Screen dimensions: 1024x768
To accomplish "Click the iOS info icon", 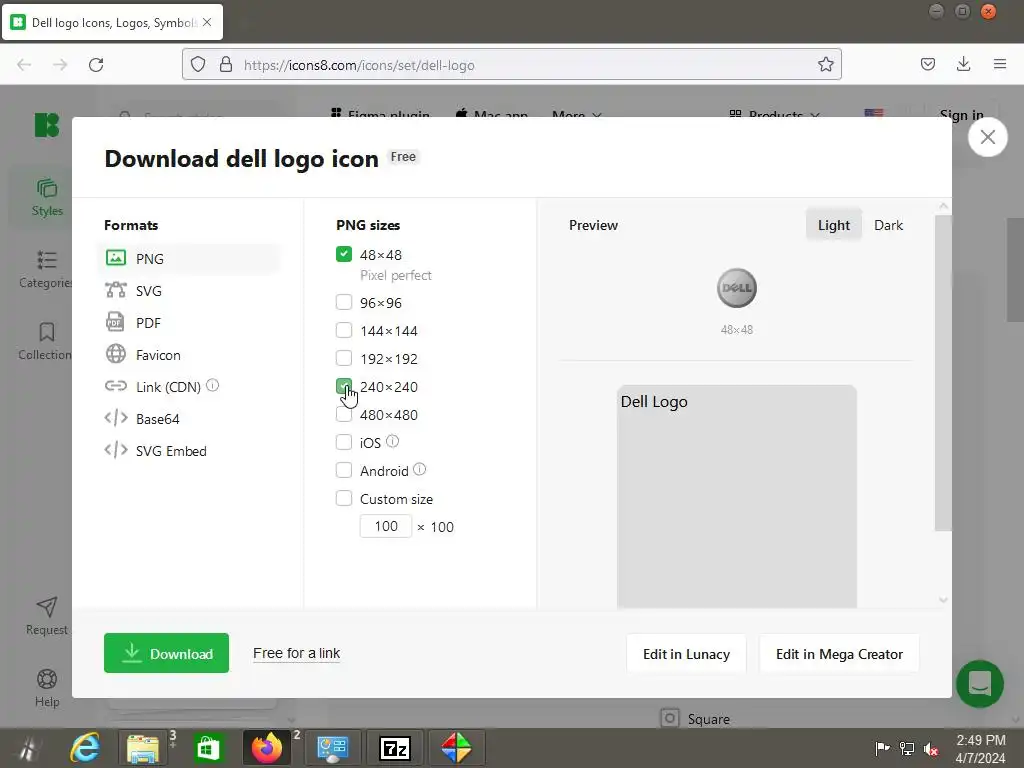I will pyautogui.click(x=392, y=441).
